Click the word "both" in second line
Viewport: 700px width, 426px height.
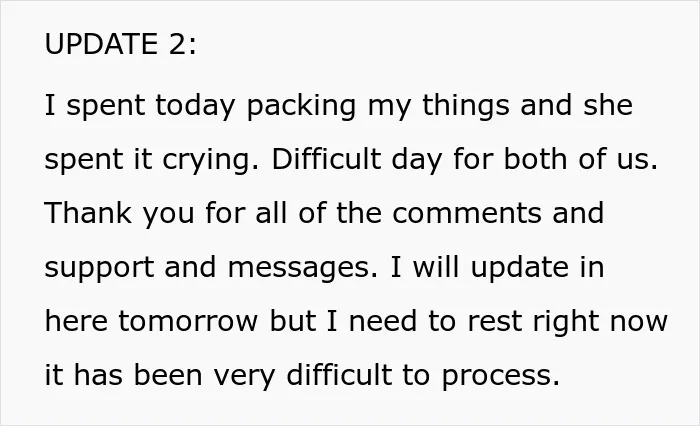click(x=535, y=159)
